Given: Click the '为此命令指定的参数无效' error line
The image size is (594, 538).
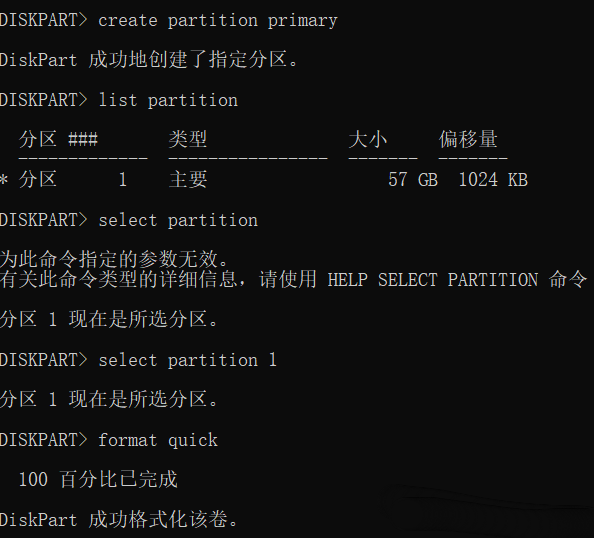Looking at the screenshot, I should coord(114,260).
